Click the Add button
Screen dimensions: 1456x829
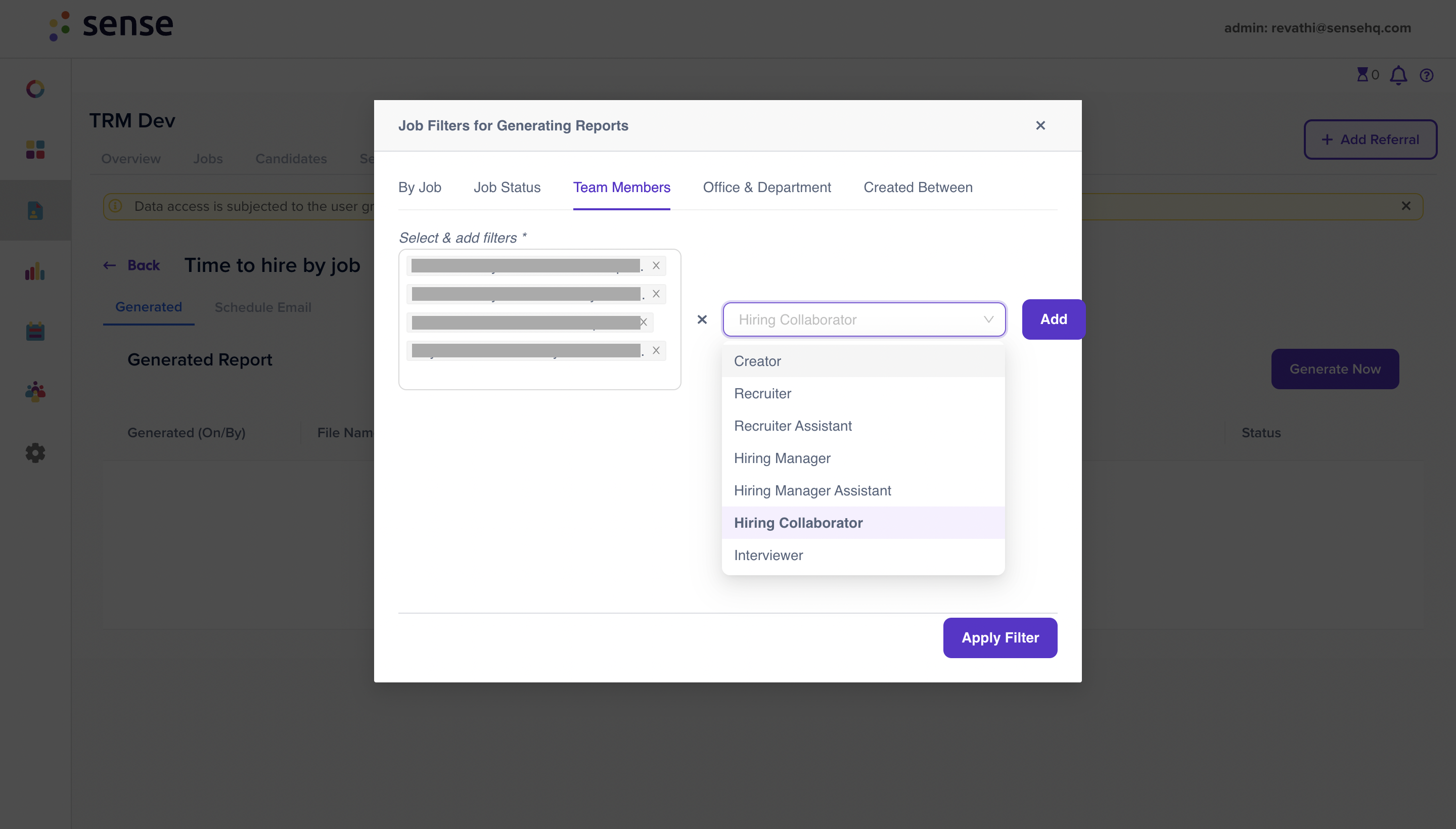point(1054,319)
